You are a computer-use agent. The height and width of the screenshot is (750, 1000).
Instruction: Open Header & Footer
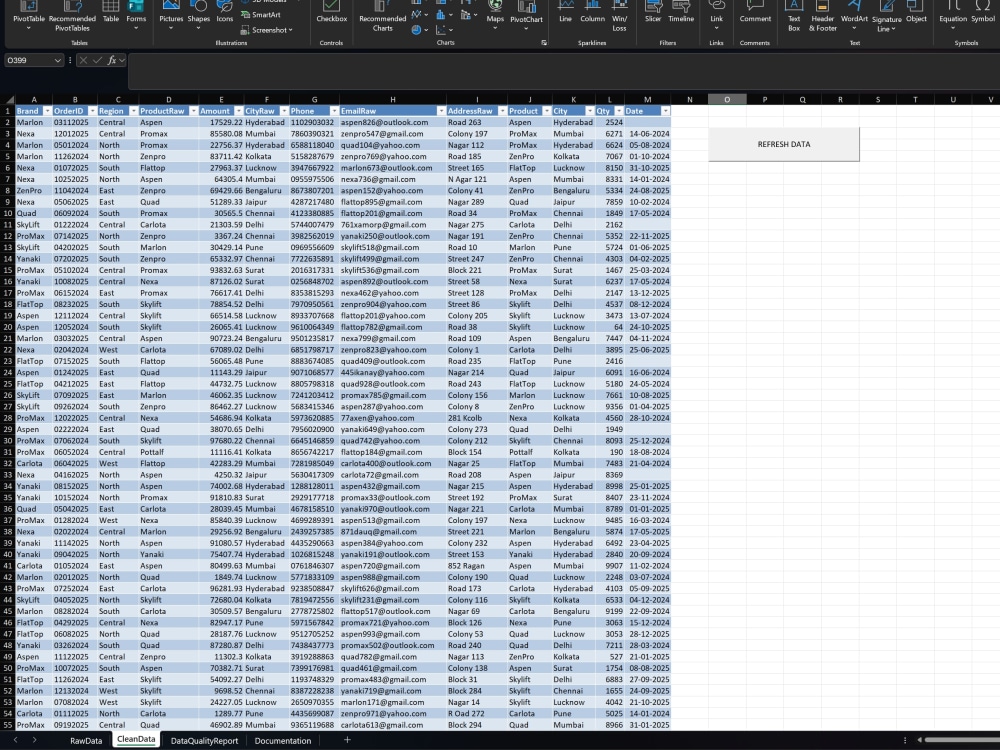tap(823, 16)
